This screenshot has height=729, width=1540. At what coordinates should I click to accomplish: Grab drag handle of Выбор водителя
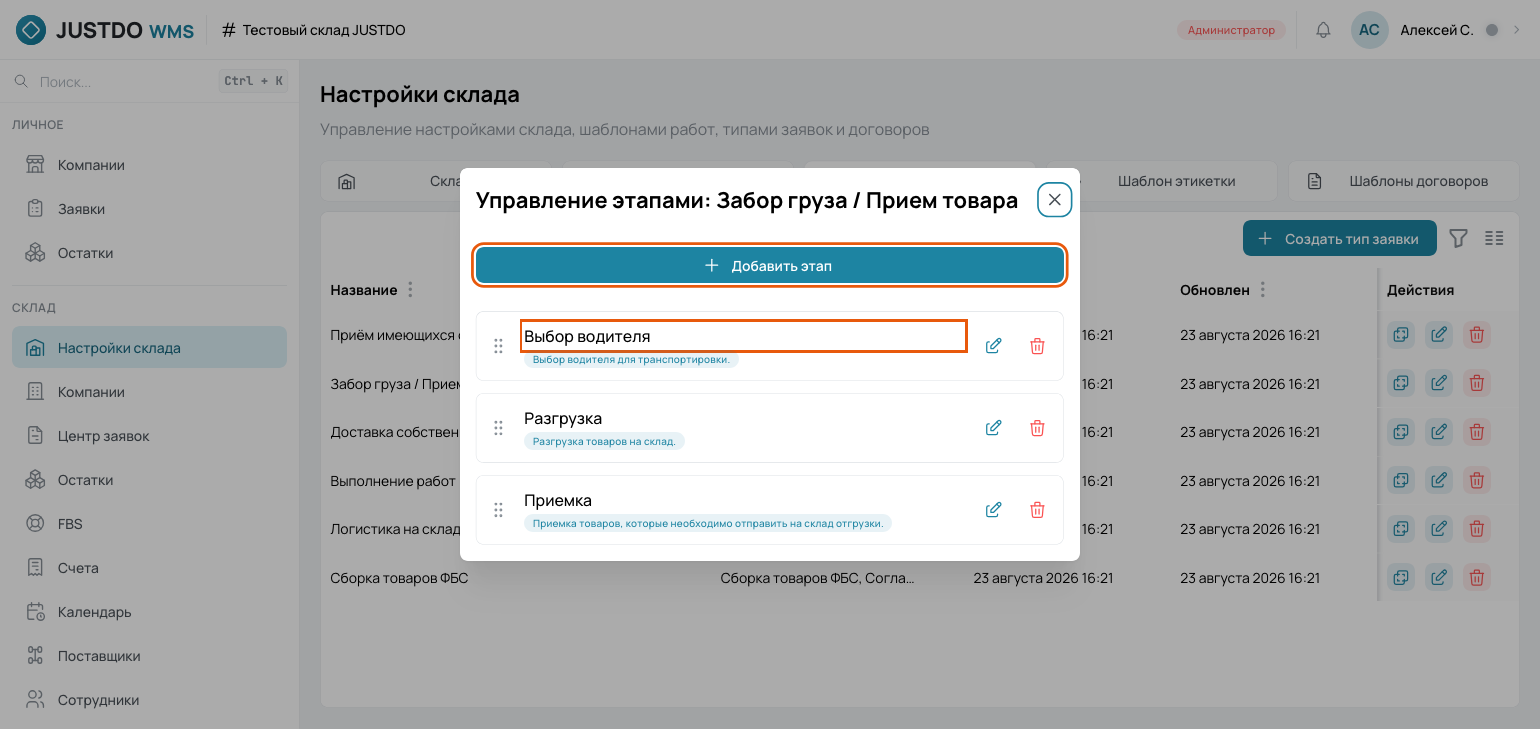pos(498,346)
